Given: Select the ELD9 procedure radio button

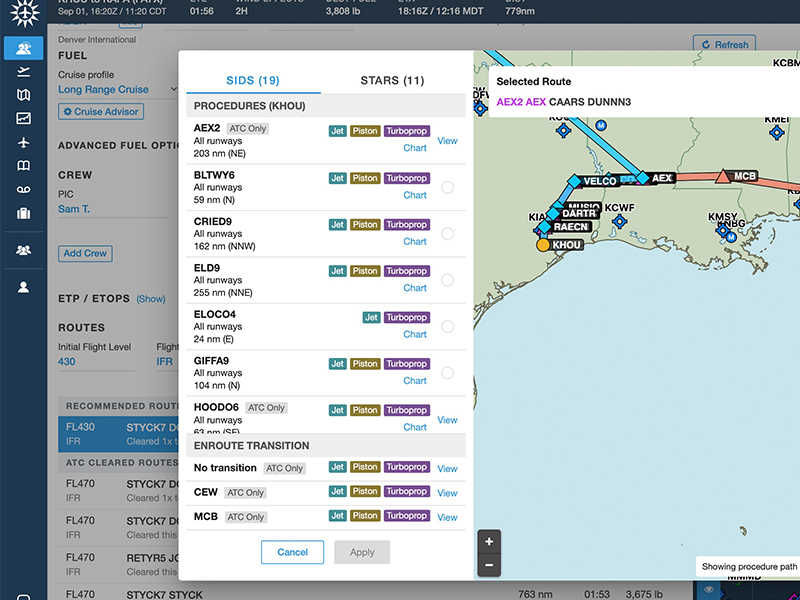Looking at the screenshot, I should click(x=447, y=280).
